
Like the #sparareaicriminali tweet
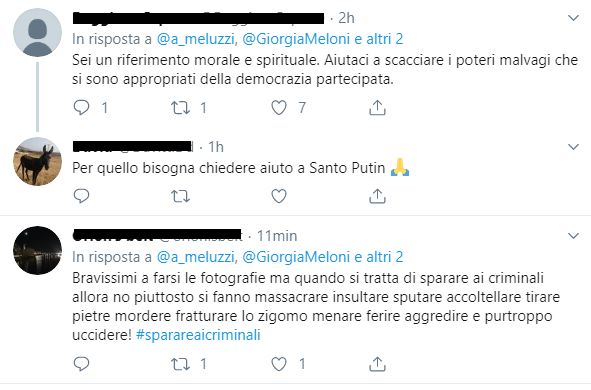click(279, 364)
